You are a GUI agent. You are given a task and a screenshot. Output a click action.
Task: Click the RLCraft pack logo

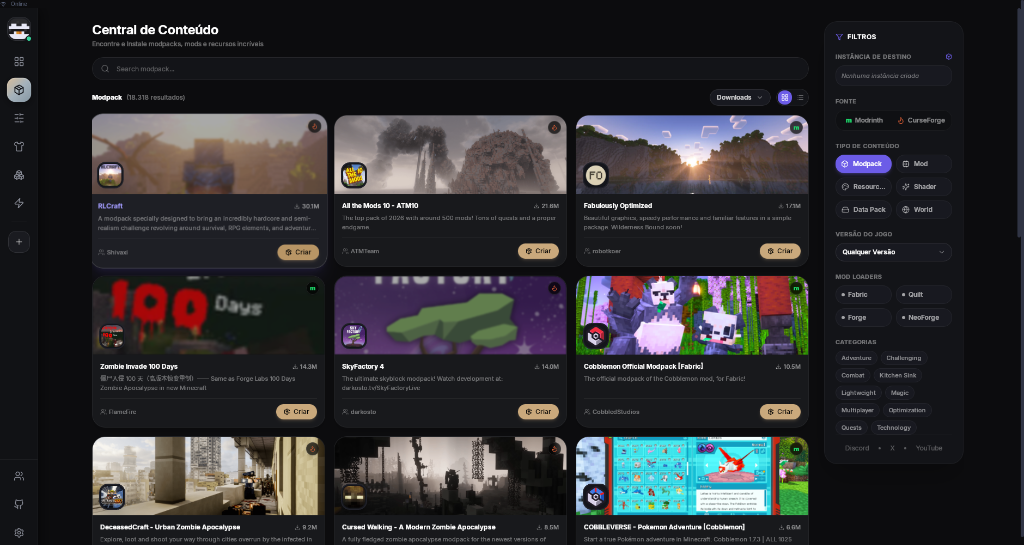pos(110,175)
